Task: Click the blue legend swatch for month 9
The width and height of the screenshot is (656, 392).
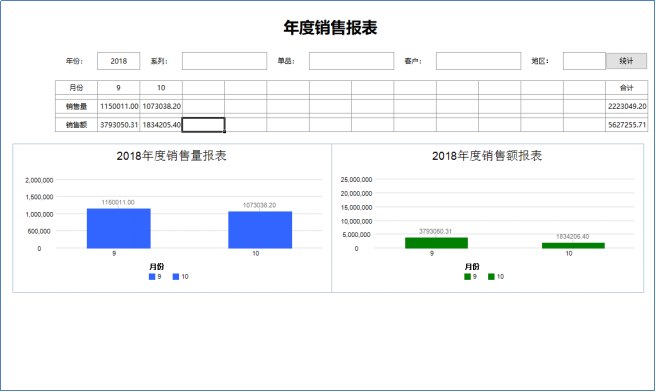Action: 152,277
